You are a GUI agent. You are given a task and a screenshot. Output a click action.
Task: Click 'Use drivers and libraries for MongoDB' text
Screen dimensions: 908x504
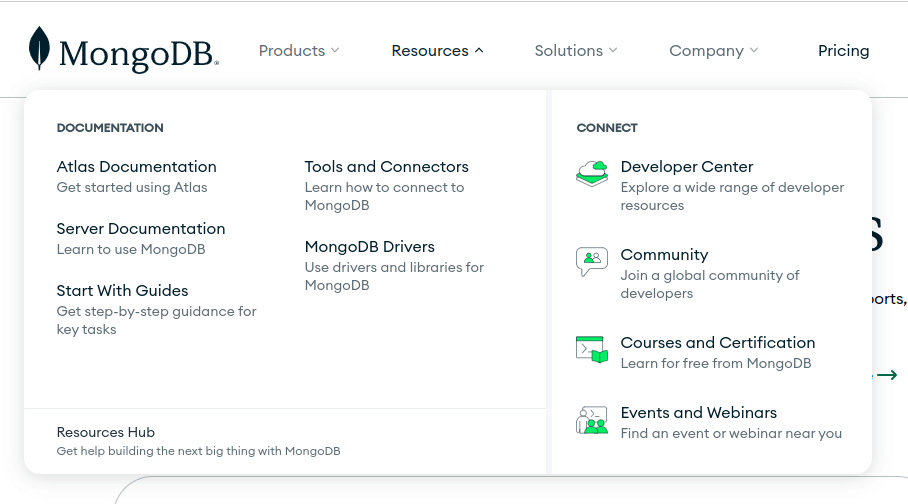(394, 276)
